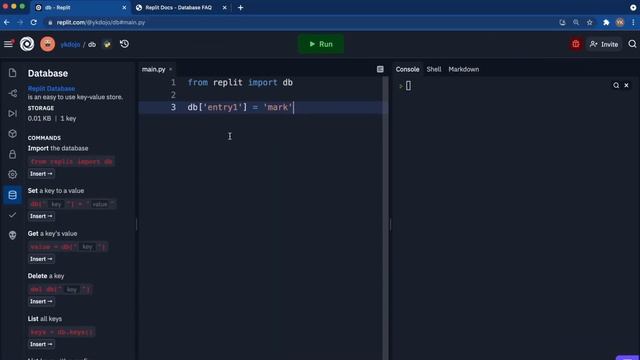
Task: Open search in the top right
Action: pyautogui.click(x=632, y=44)
